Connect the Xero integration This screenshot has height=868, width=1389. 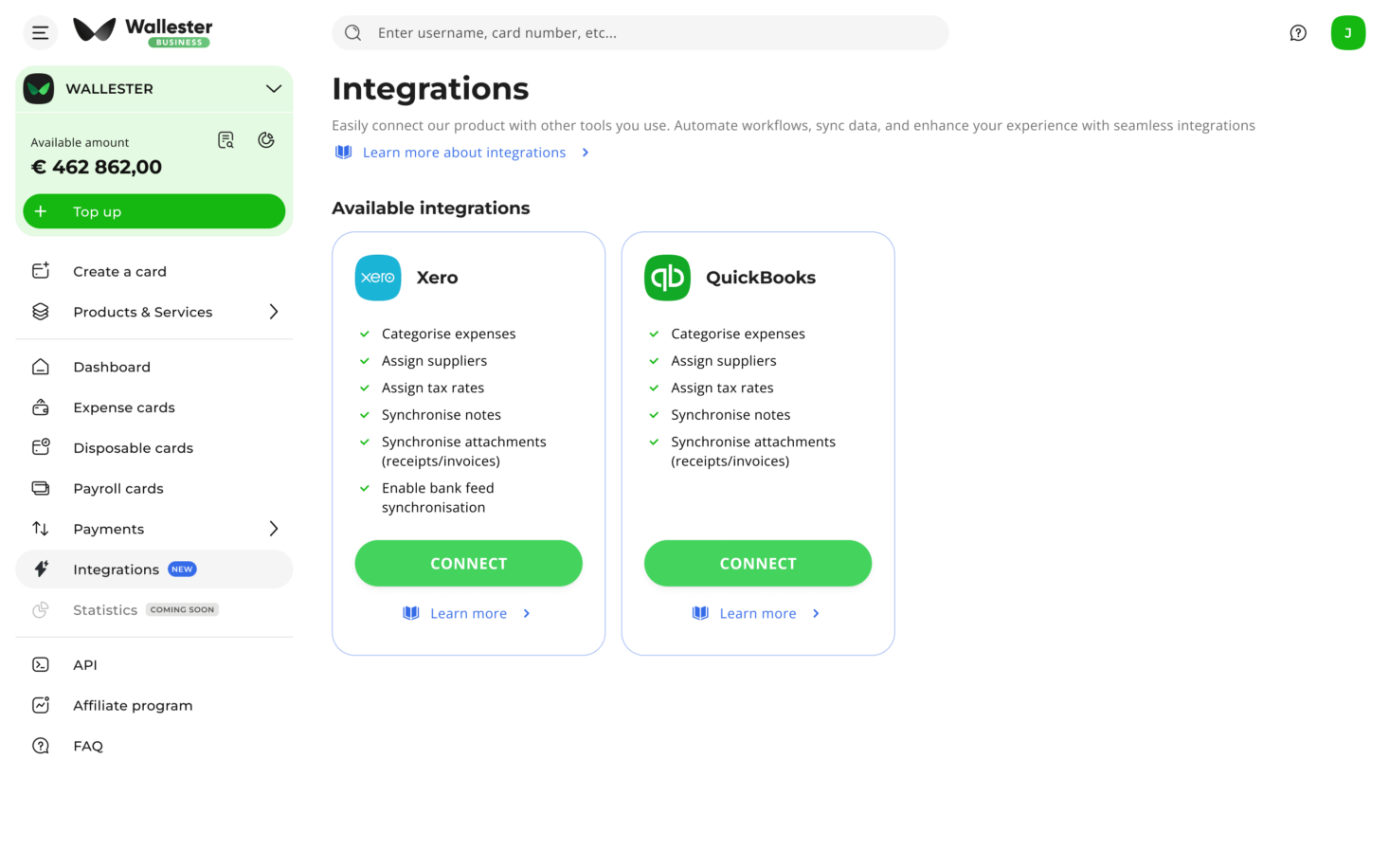[x=468, y=564]
